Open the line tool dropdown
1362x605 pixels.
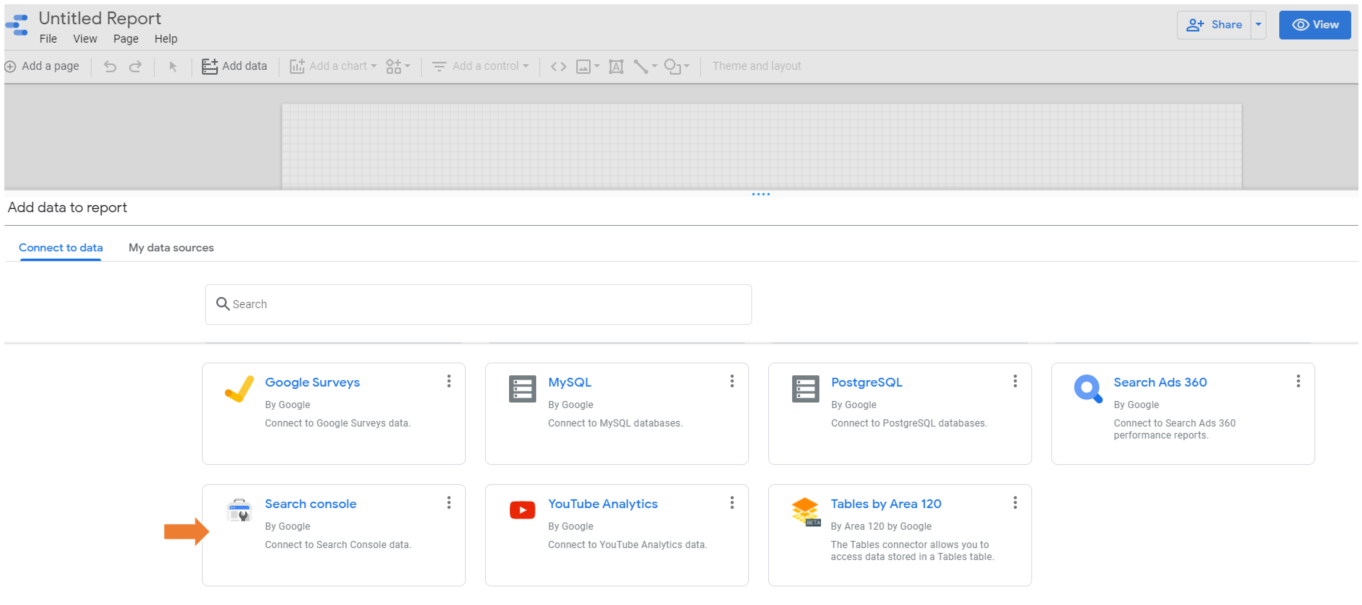pyautogui.click(x=645, y=67)
